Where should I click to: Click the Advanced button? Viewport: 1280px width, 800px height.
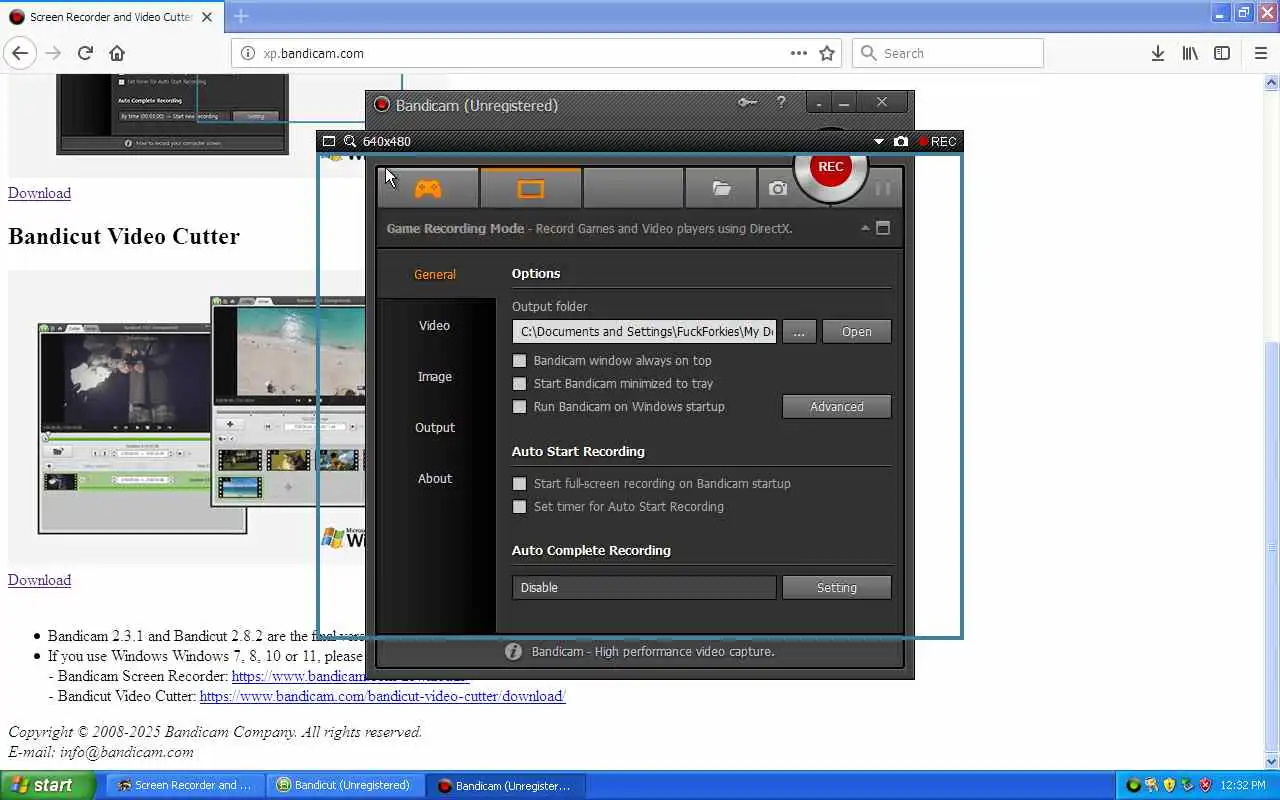click(837, 407)
